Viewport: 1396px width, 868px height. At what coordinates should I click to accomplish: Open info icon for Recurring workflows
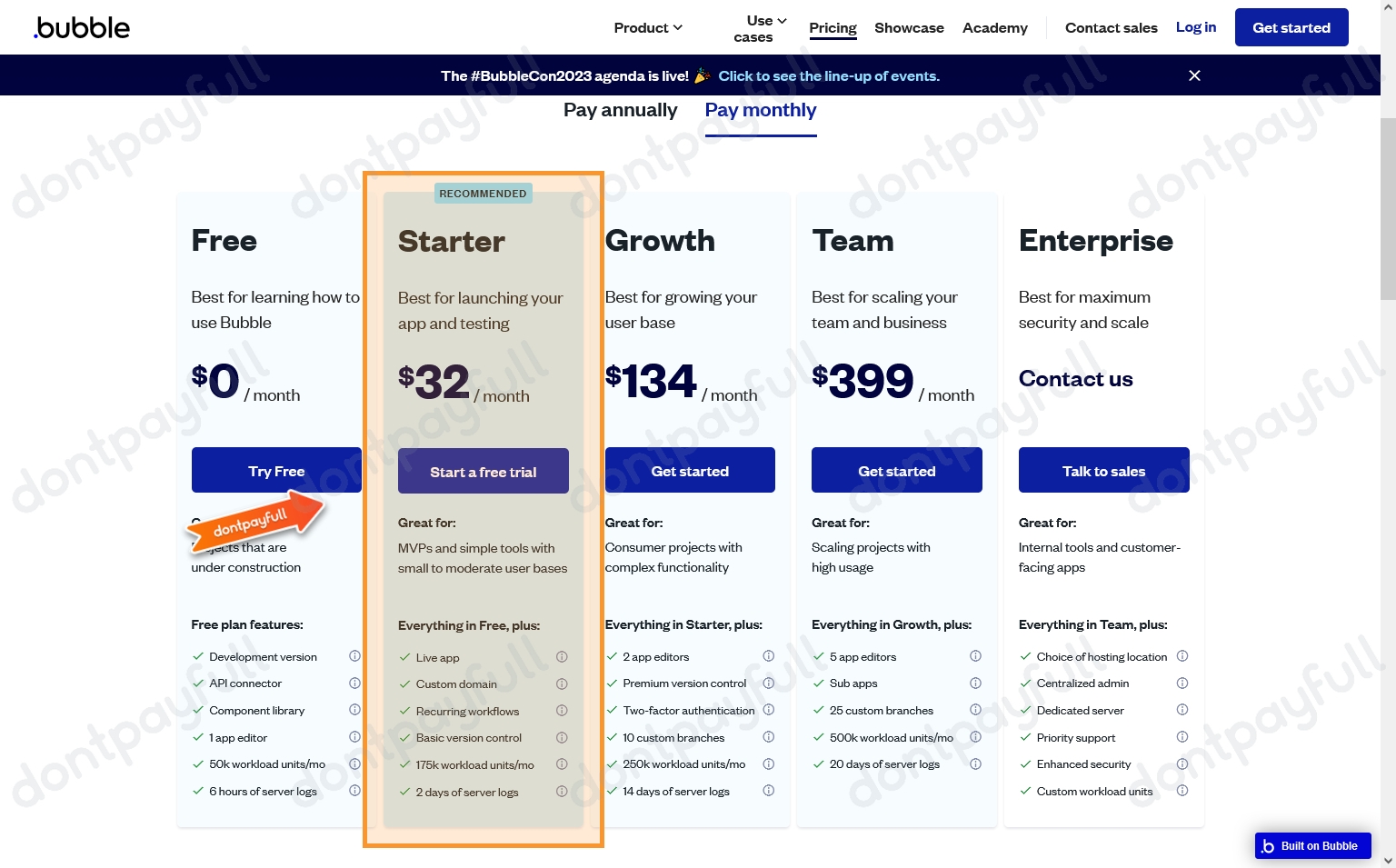562,711
